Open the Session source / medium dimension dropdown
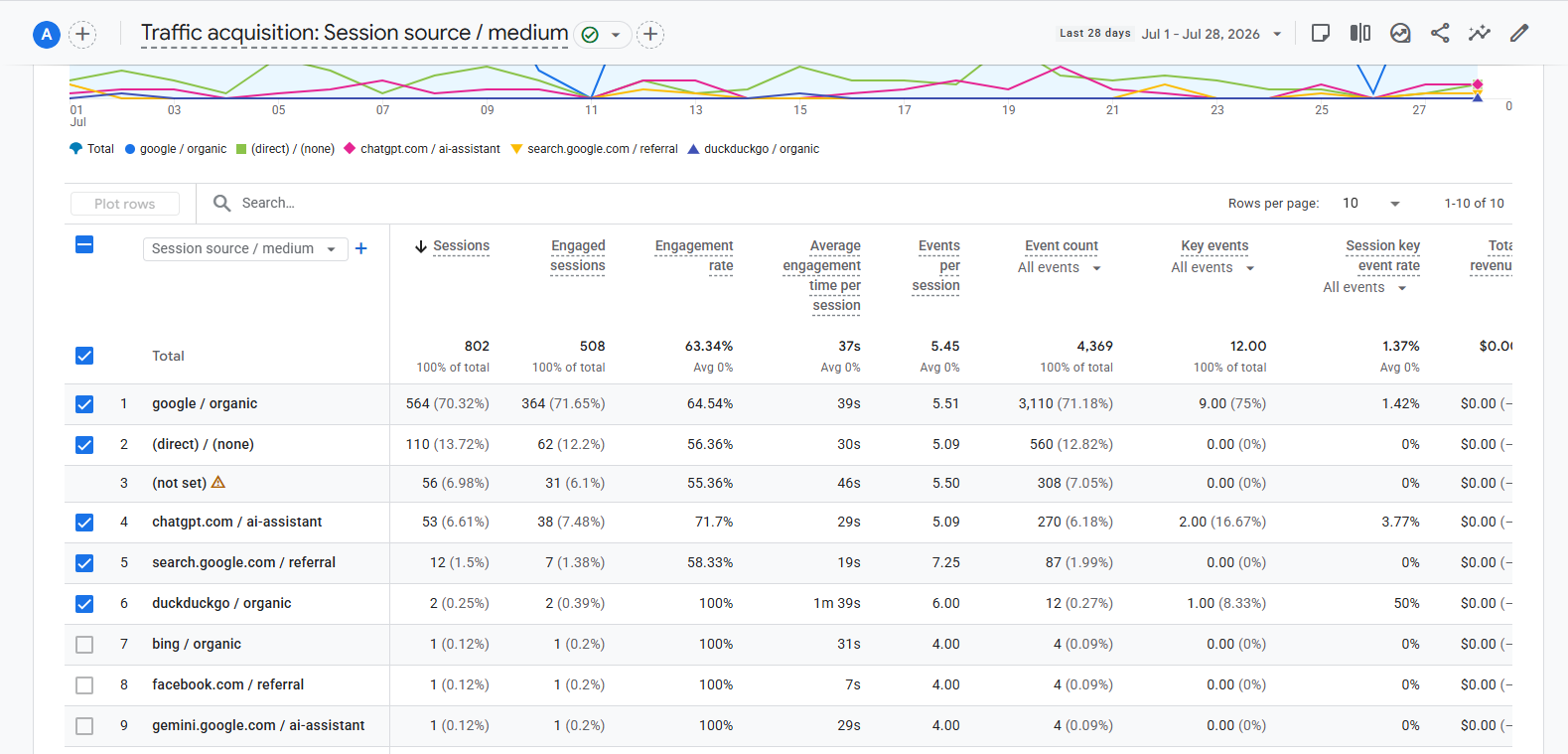Viewport: 1568px width, 754px height. [245, 248]
